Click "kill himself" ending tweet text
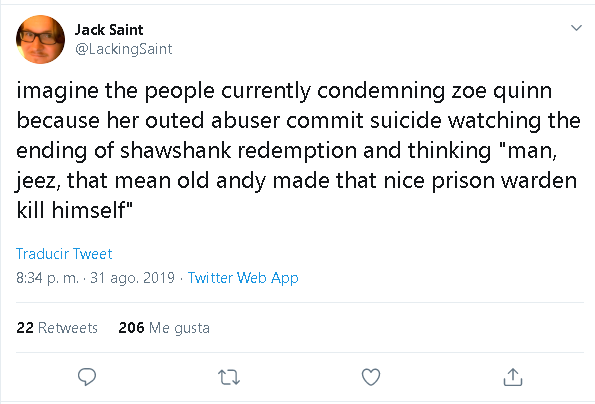 [x=74, y=210]
